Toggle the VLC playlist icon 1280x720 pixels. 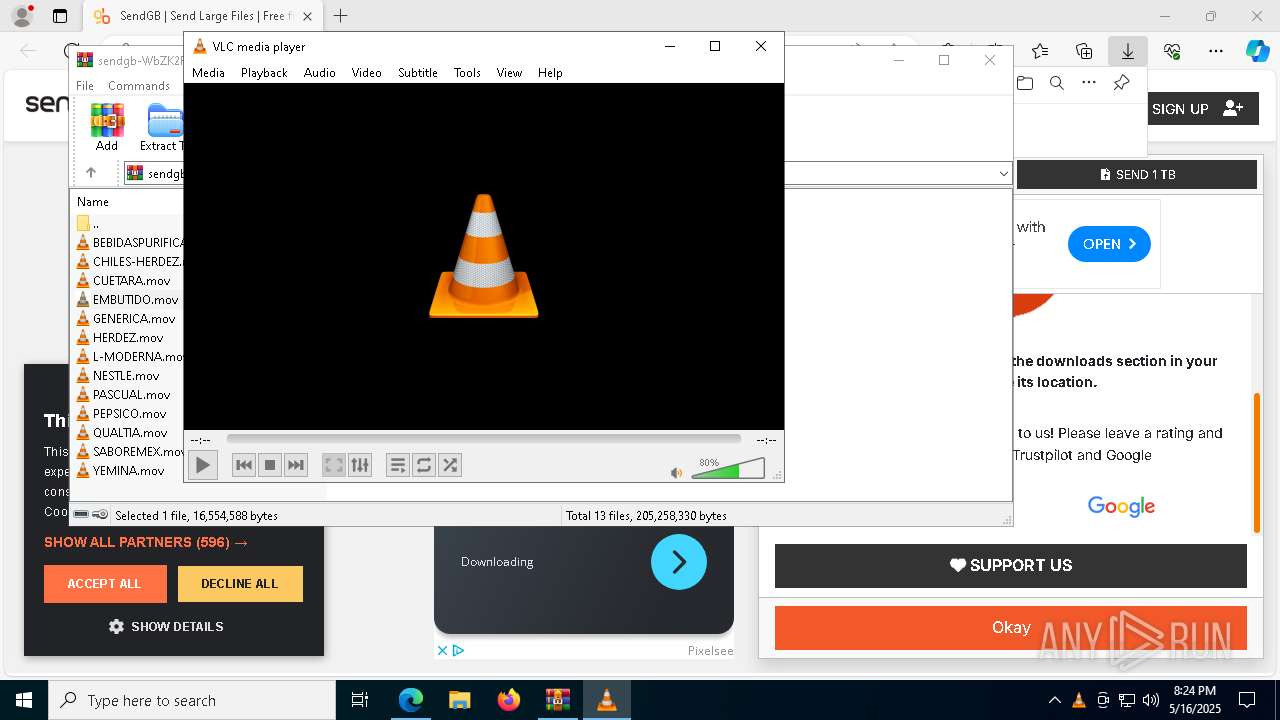click(398, 465)
